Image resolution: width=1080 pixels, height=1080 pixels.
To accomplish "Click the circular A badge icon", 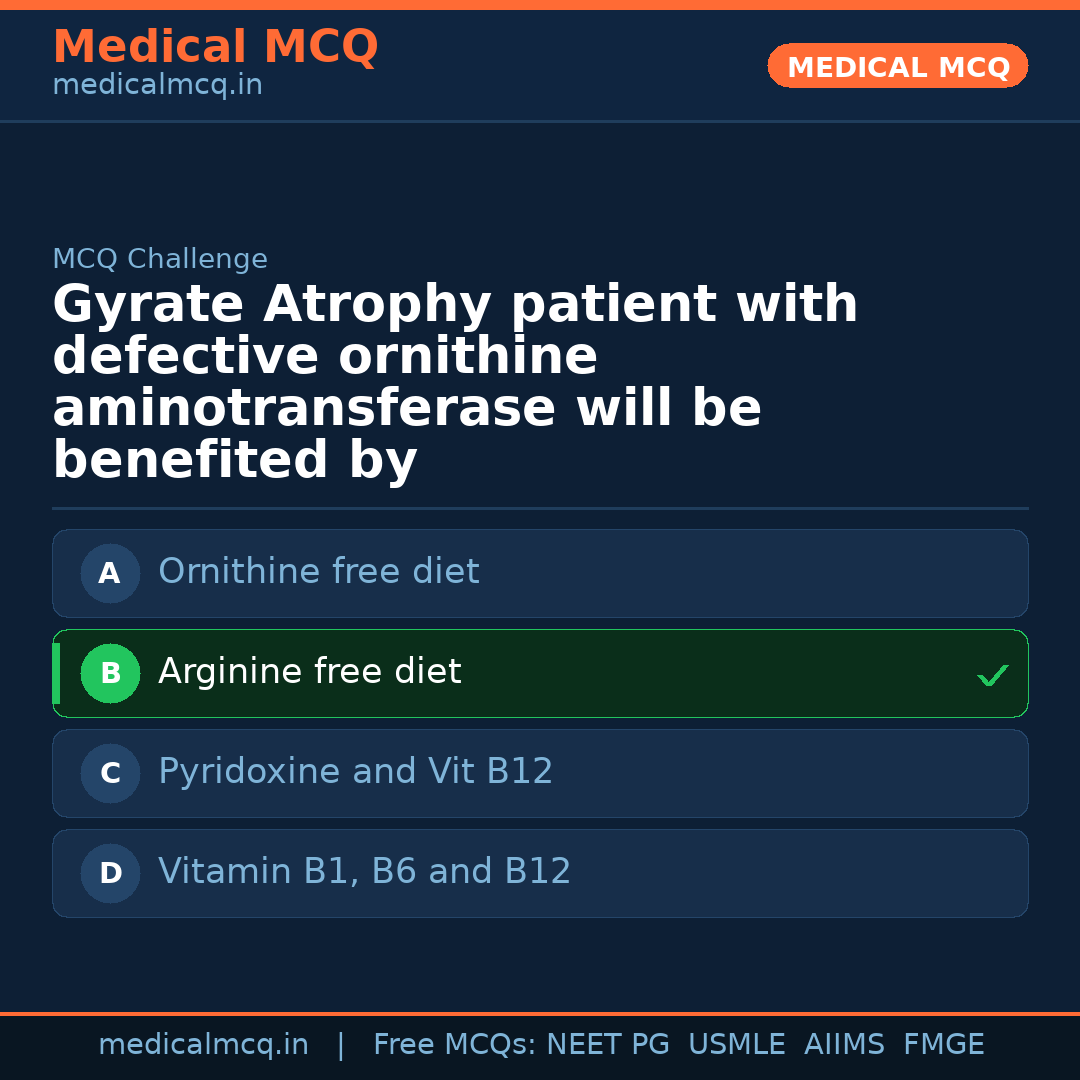I will (x=110, y=573).
